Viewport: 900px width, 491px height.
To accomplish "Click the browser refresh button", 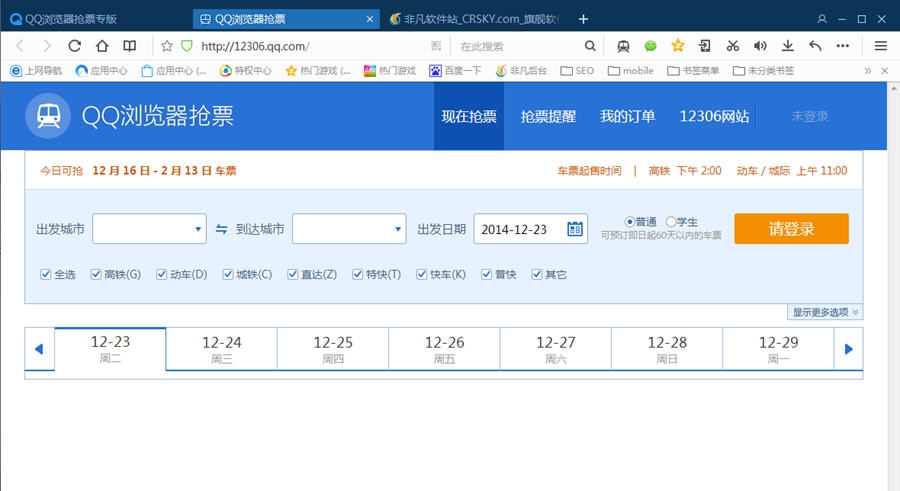I will coord(74,46).
